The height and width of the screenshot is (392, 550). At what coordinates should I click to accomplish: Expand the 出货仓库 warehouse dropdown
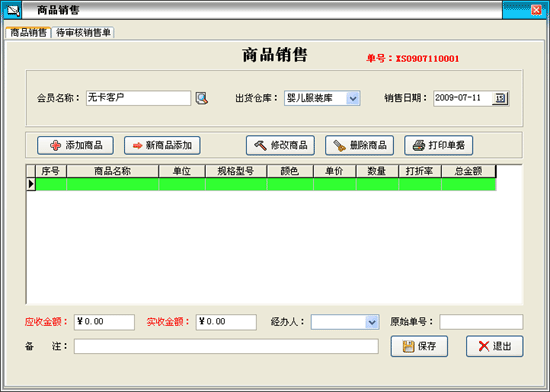353,98
